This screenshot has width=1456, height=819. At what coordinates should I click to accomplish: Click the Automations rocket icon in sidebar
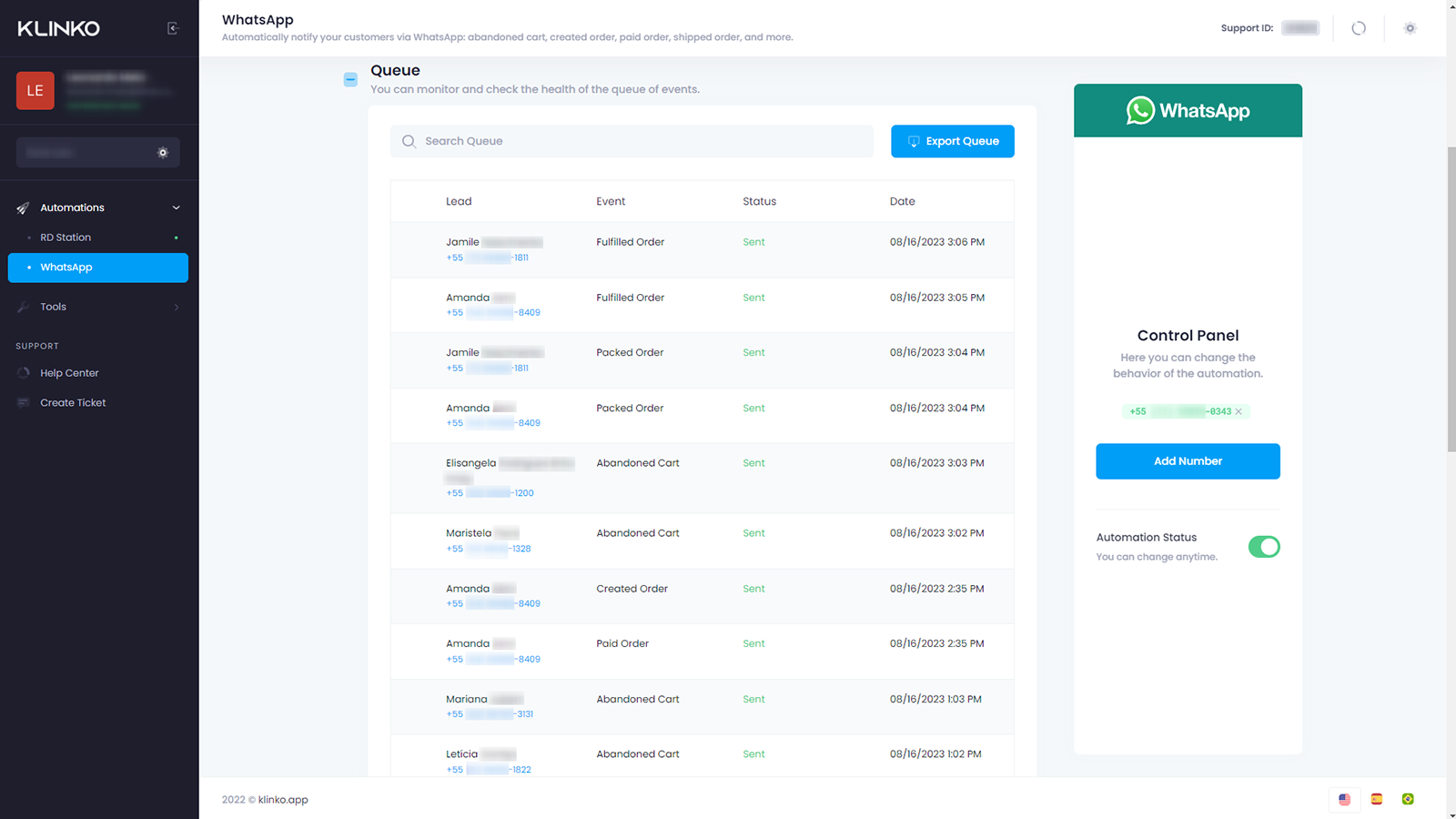pyautogui.click(x=22, y=207)
